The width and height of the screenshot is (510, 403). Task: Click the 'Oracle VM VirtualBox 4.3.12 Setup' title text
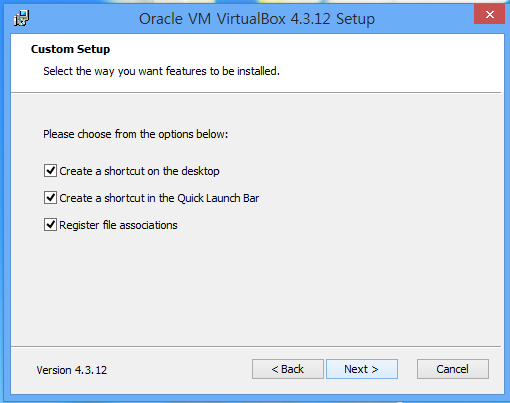(x=257, y=19)
